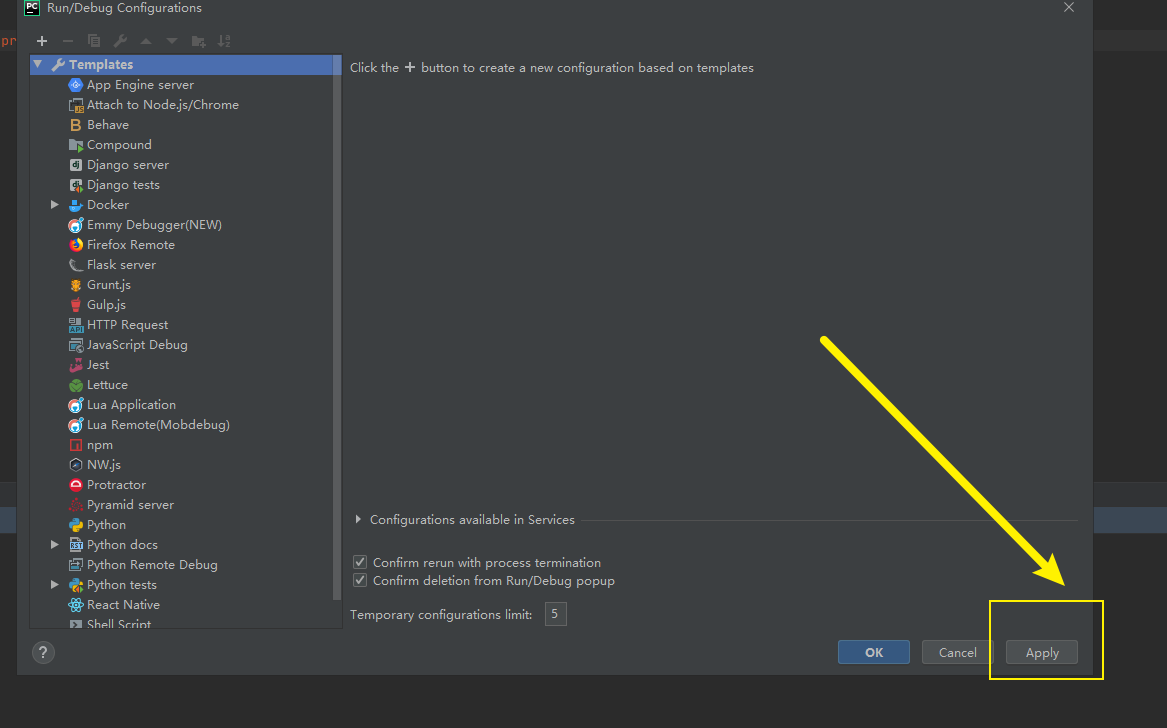The width and height of the screenshot is (1167, 728).
Task: Uncheck Confirm rerun with process termination
Action: coord(359,562)
